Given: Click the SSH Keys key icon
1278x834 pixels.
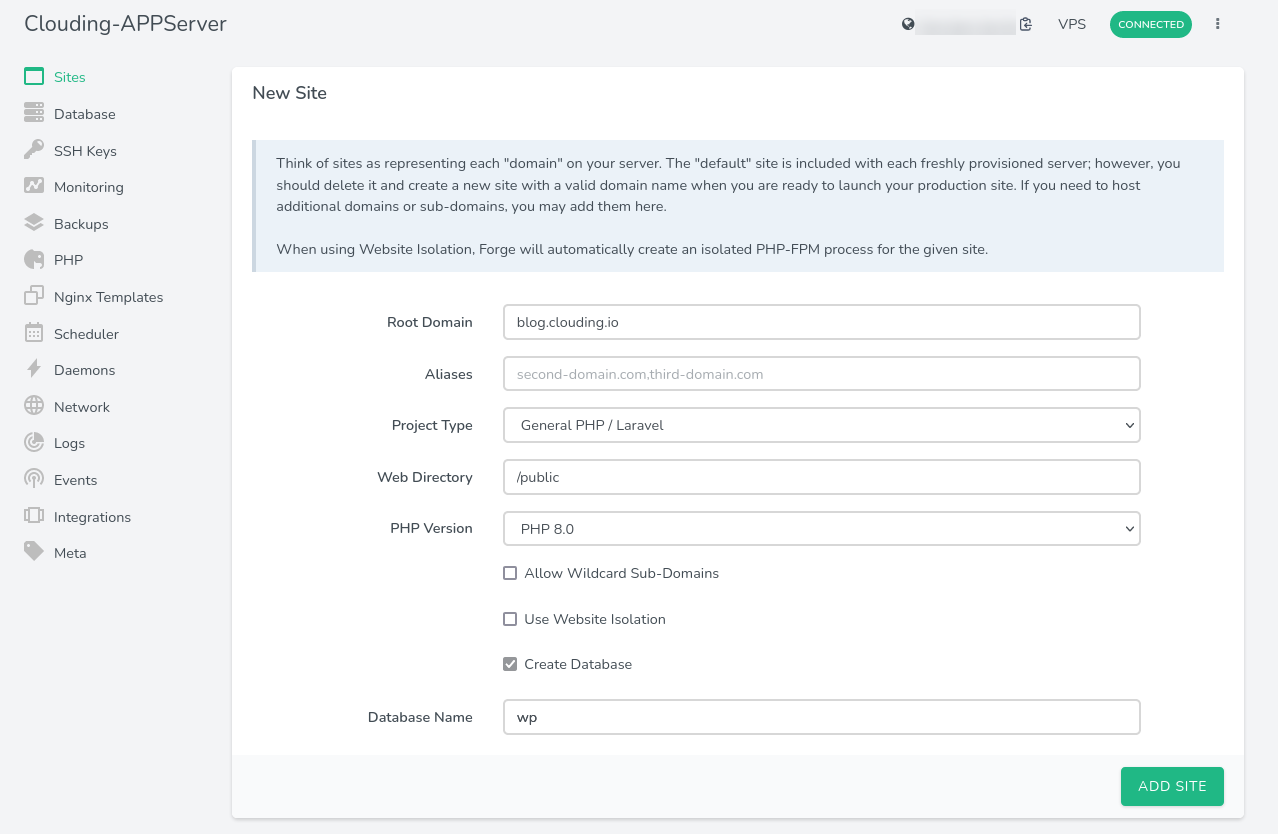Looking at the screenshot, I should (34, 151).
